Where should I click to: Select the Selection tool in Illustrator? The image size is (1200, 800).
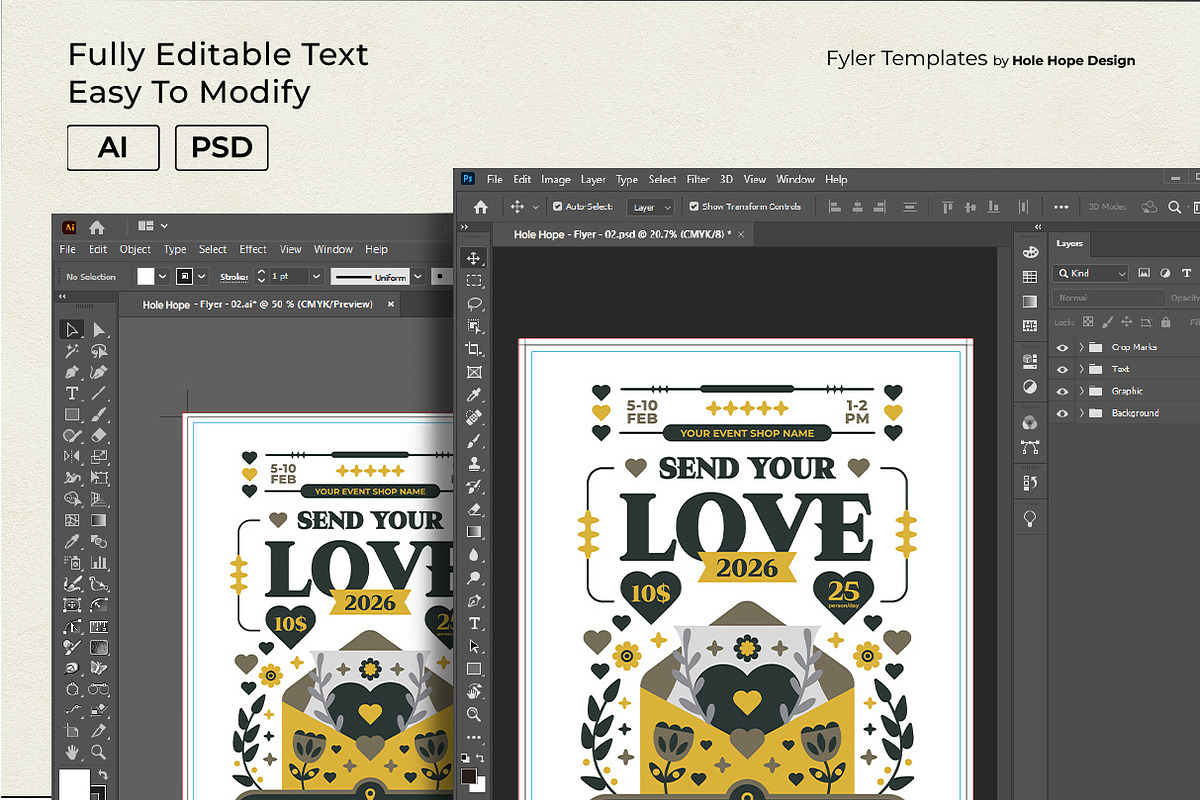[x=71, y=330]
